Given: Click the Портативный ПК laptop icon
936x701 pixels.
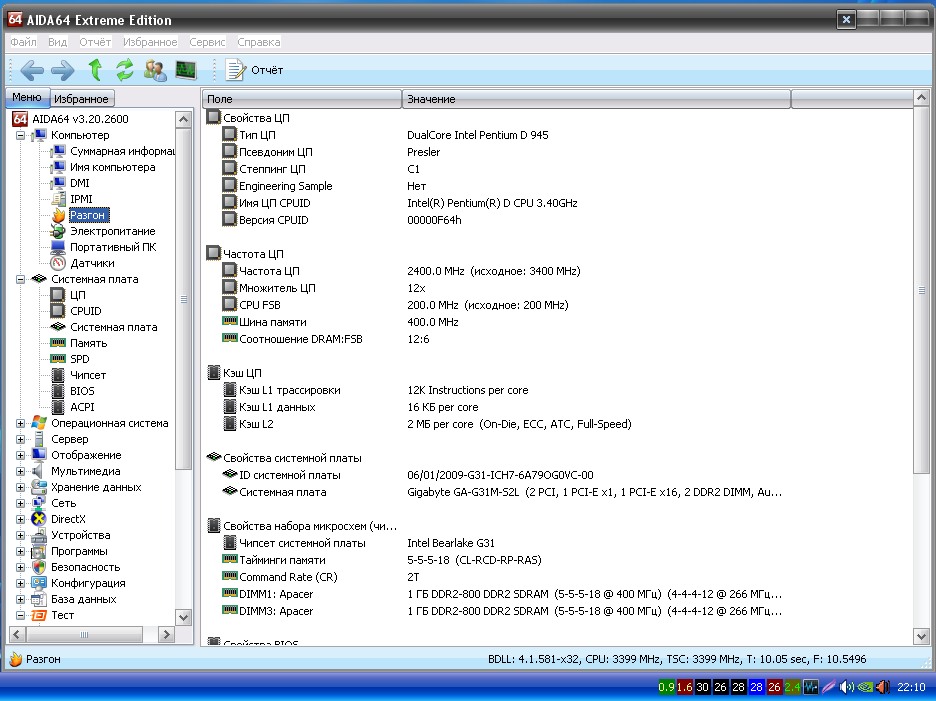Looking at the screenshot, I should (x=58, y=247).
